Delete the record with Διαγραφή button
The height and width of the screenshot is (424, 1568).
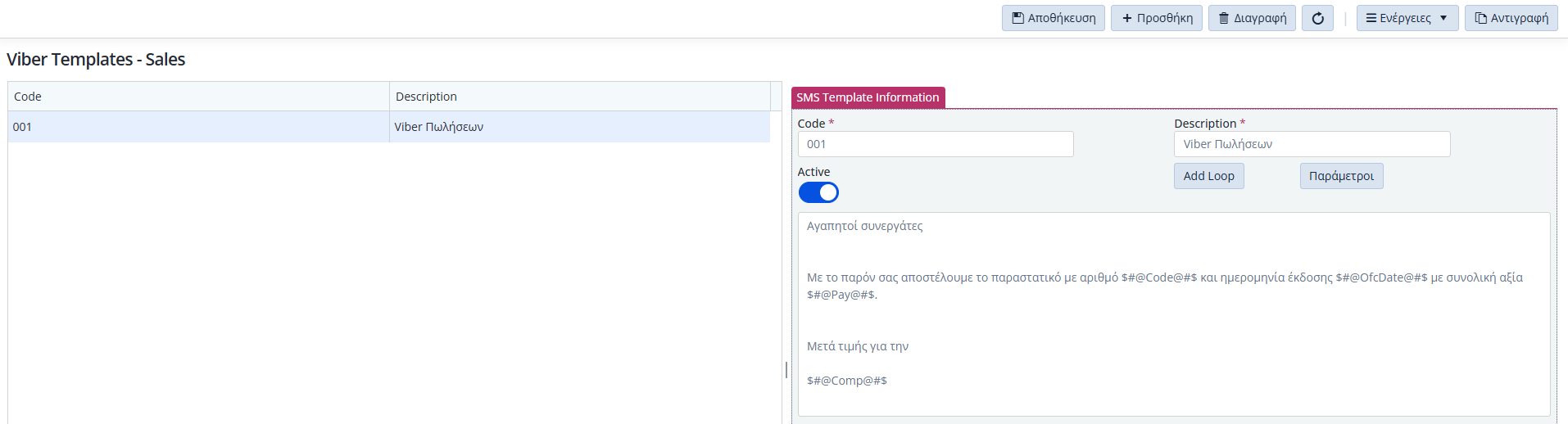[x=1251, y=18]
